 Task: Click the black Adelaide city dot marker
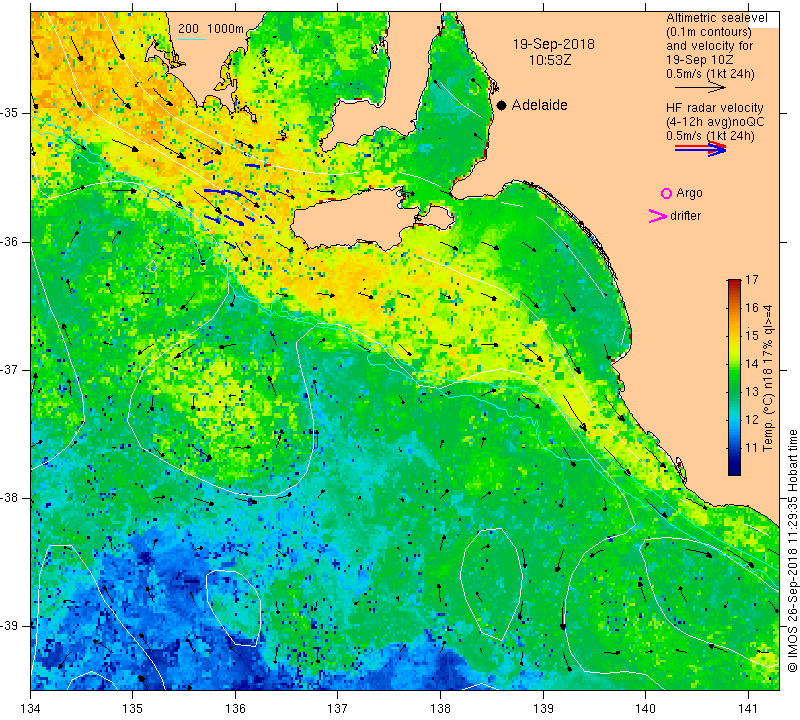click(x=502, y=105)
